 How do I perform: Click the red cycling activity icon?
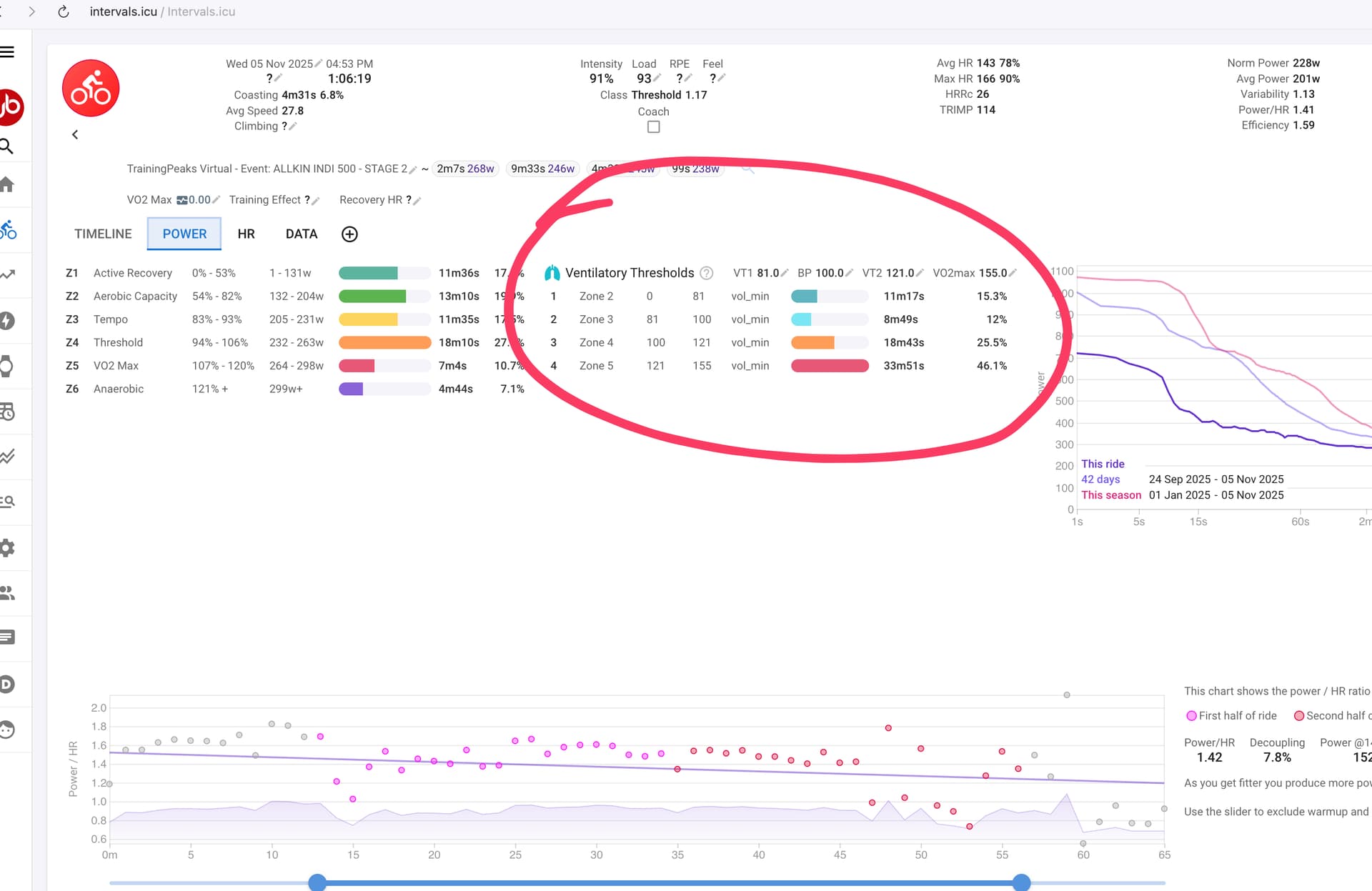91,89
